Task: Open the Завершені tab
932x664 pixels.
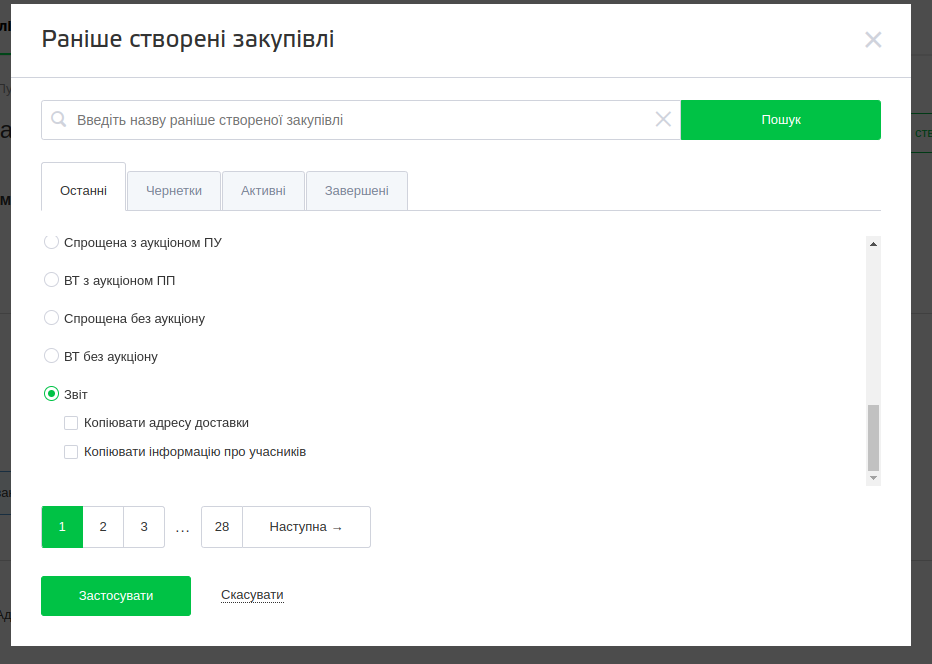Action: click(357, 190)
